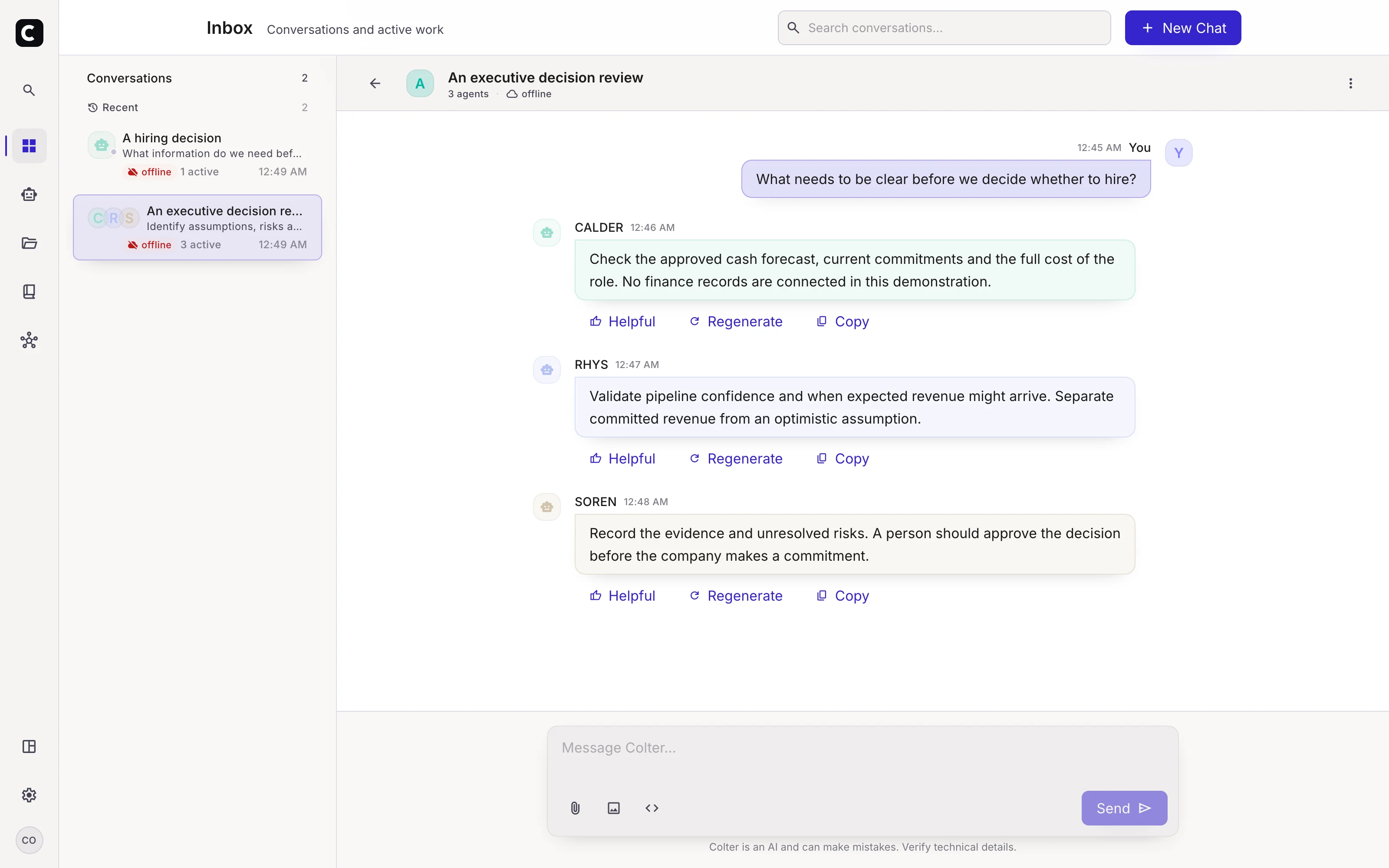Click SOREN's agent avatar icon
The height and width of the screenshot is (868, 1389).
547,507
